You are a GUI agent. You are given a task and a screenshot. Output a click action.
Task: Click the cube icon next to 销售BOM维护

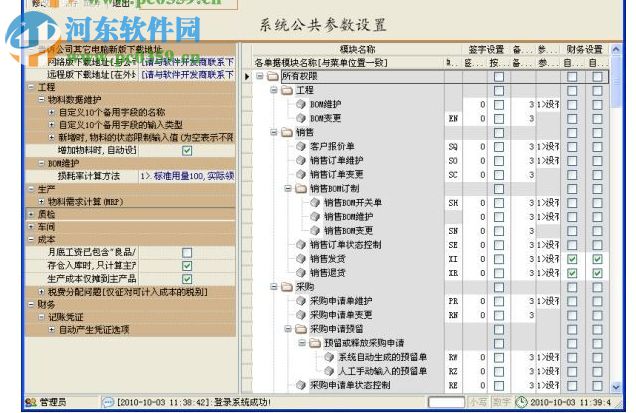coord(315,217)
